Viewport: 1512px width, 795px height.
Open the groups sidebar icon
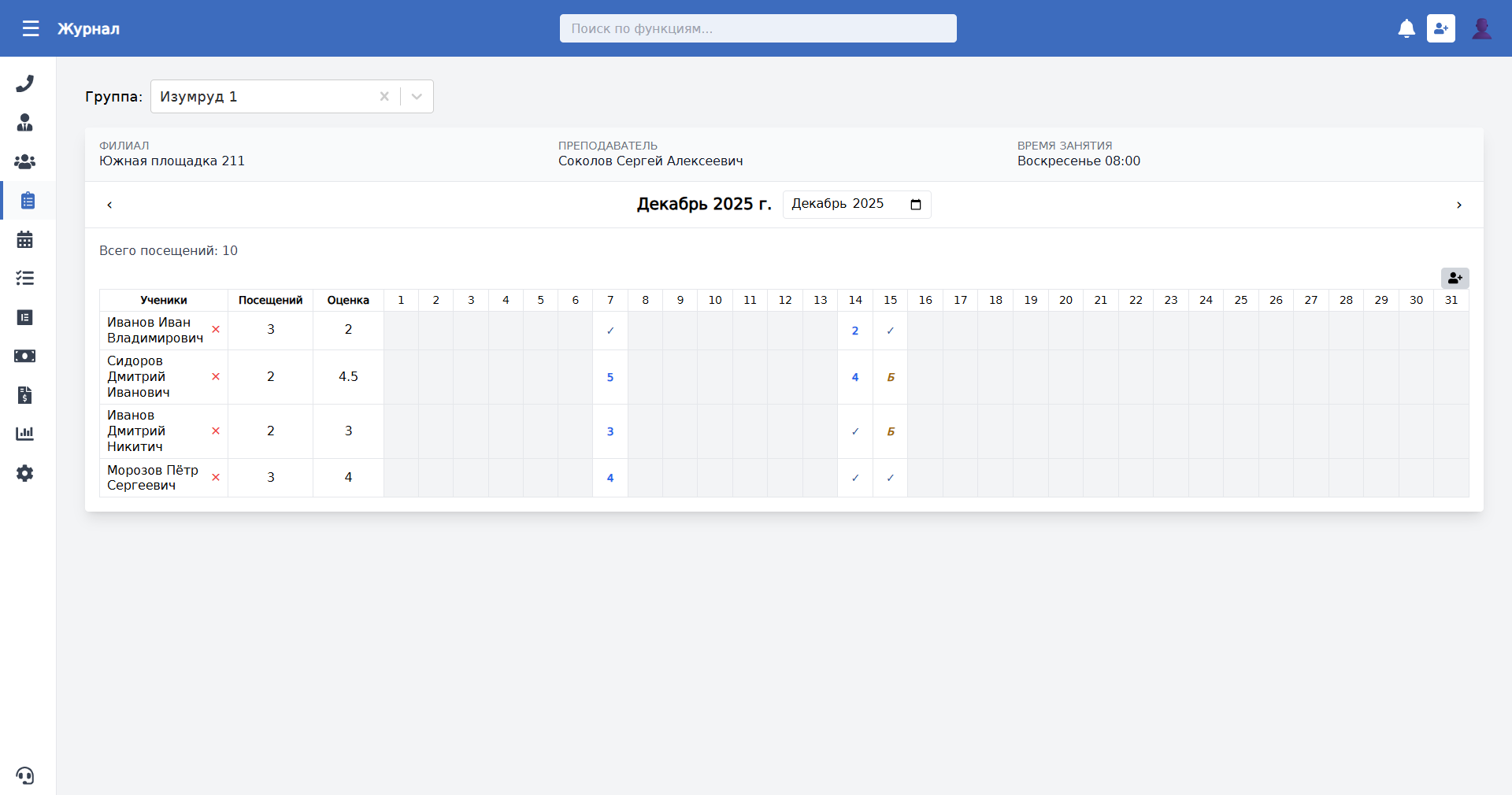point(25,161)
